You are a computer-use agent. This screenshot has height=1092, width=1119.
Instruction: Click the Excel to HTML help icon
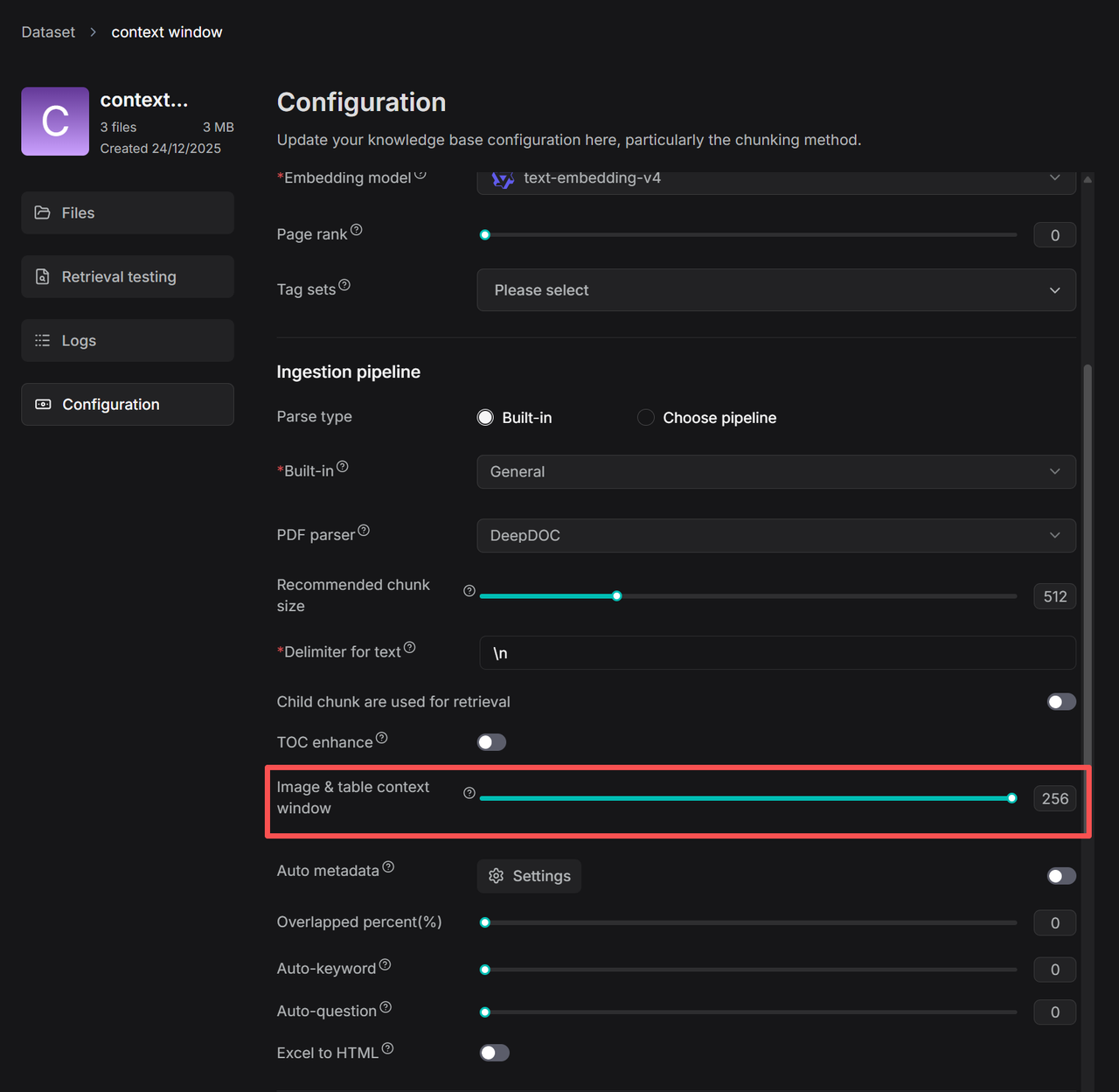coord(387,1048)
